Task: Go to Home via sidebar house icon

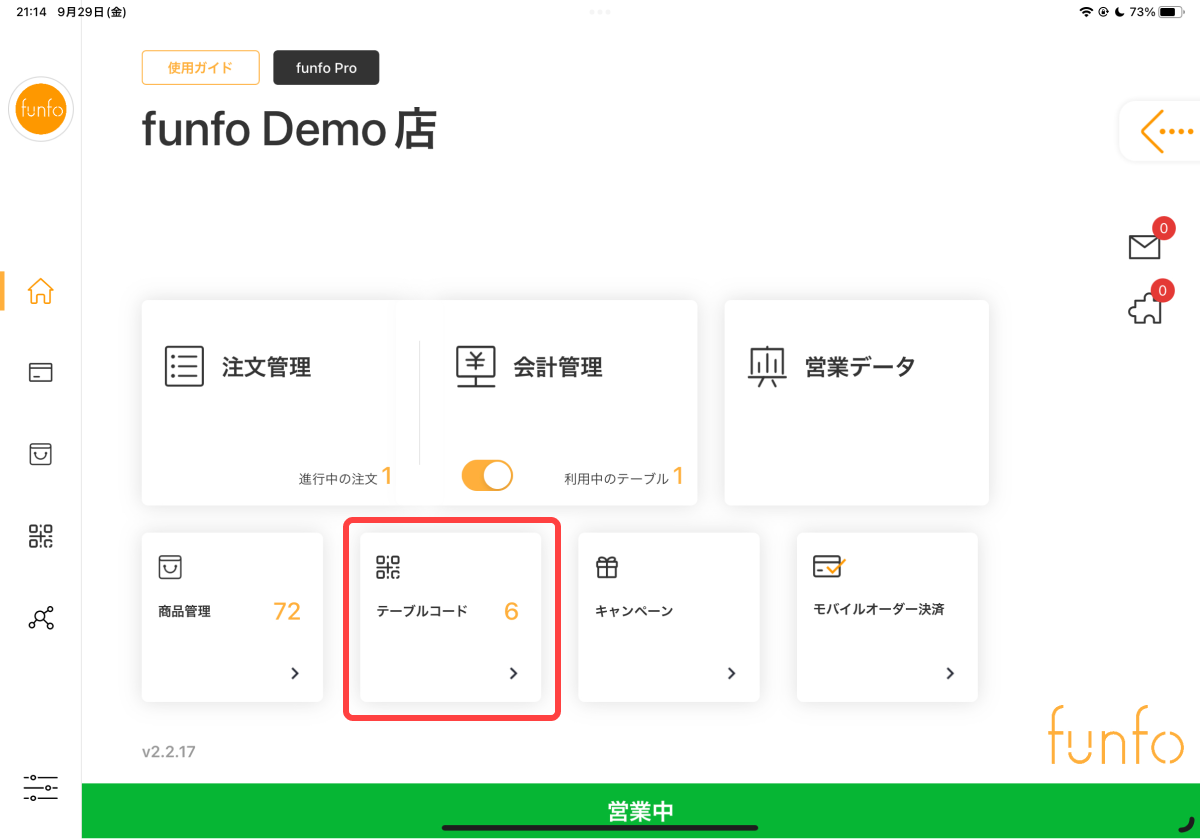Action: 41,291
